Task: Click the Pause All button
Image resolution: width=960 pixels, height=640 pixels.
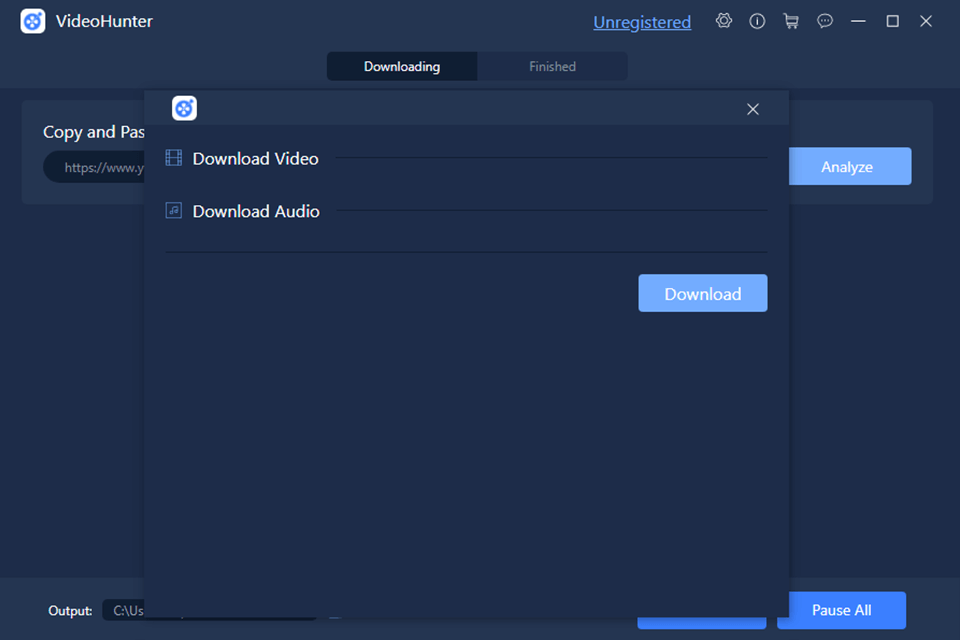Action: tap(841, 610)
